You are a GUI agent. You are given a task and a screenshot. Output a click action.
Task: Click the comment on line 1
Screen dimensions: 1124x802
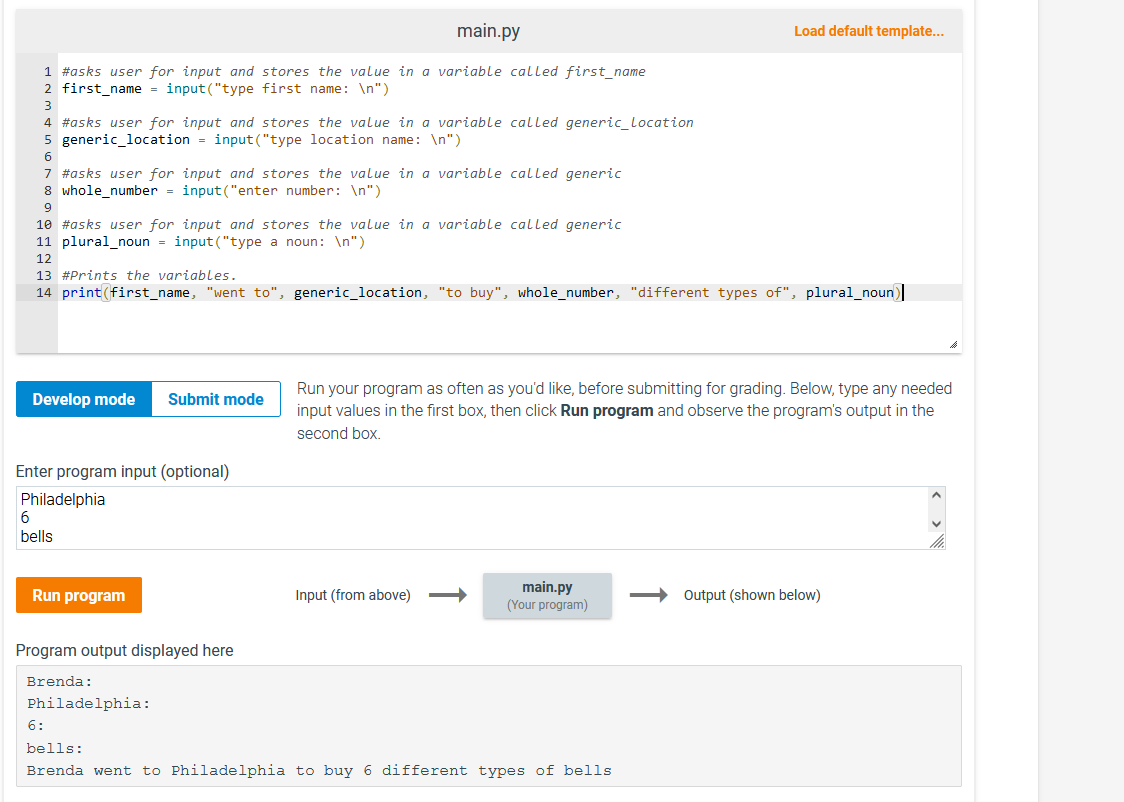click(353, 72)
